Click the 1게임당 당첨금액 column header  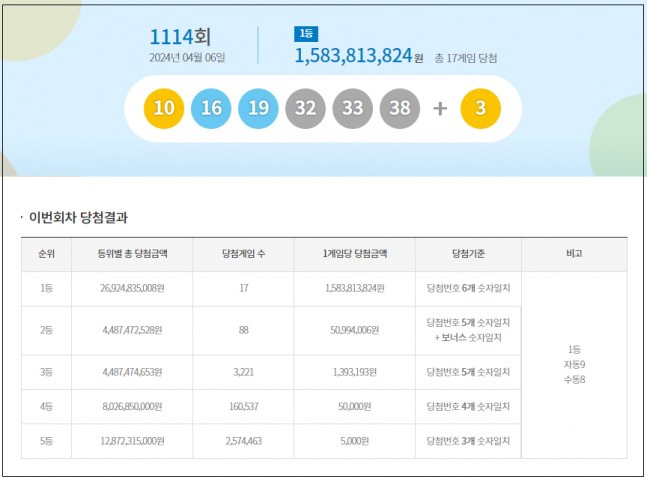[355, 254]
